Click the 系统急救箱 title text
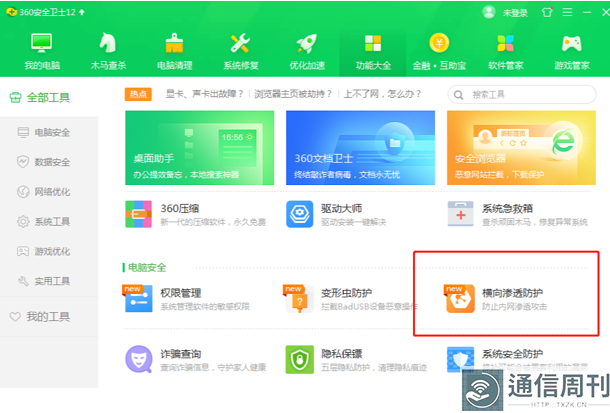The width and height of the screenshot is (610, 413). pyautogui.click(x=507, y=208)
